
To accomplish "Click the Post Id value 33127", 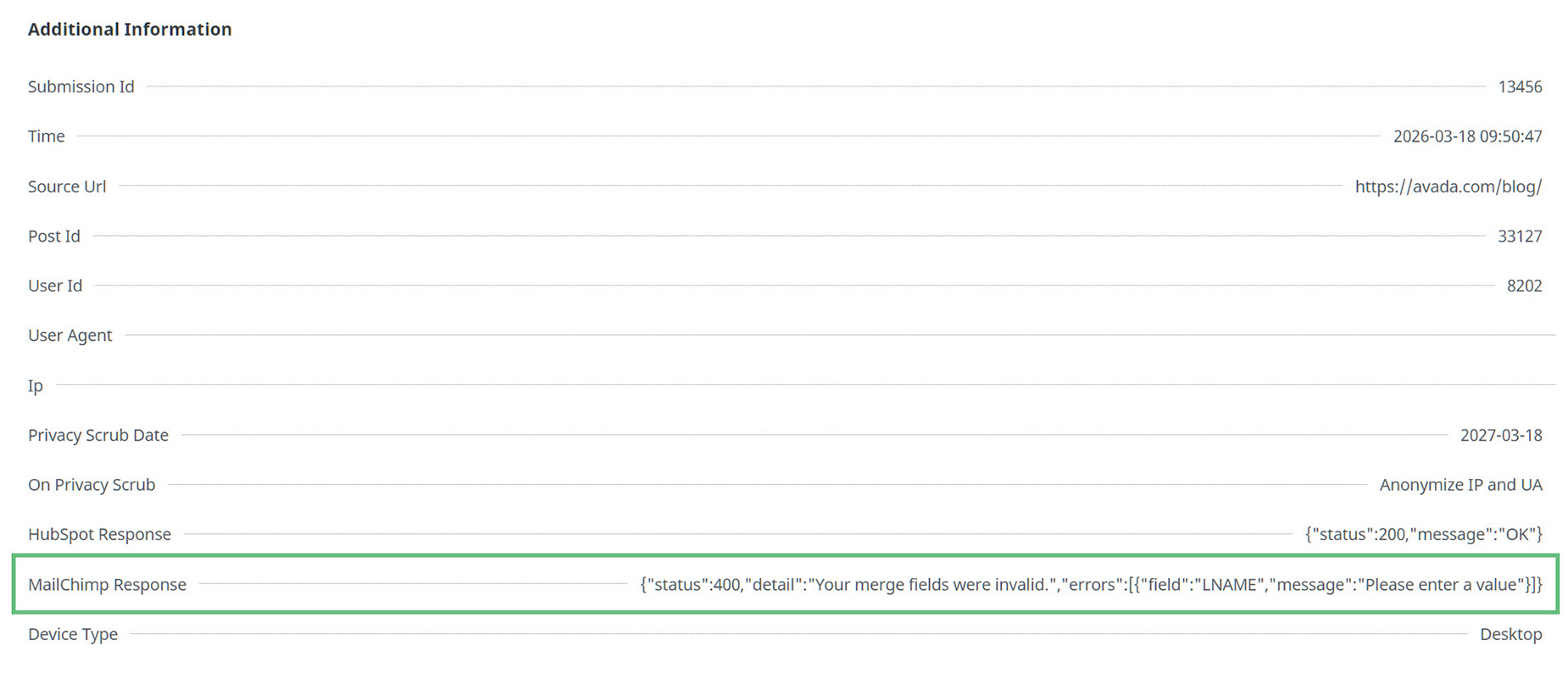I will tap(1519, 236).
